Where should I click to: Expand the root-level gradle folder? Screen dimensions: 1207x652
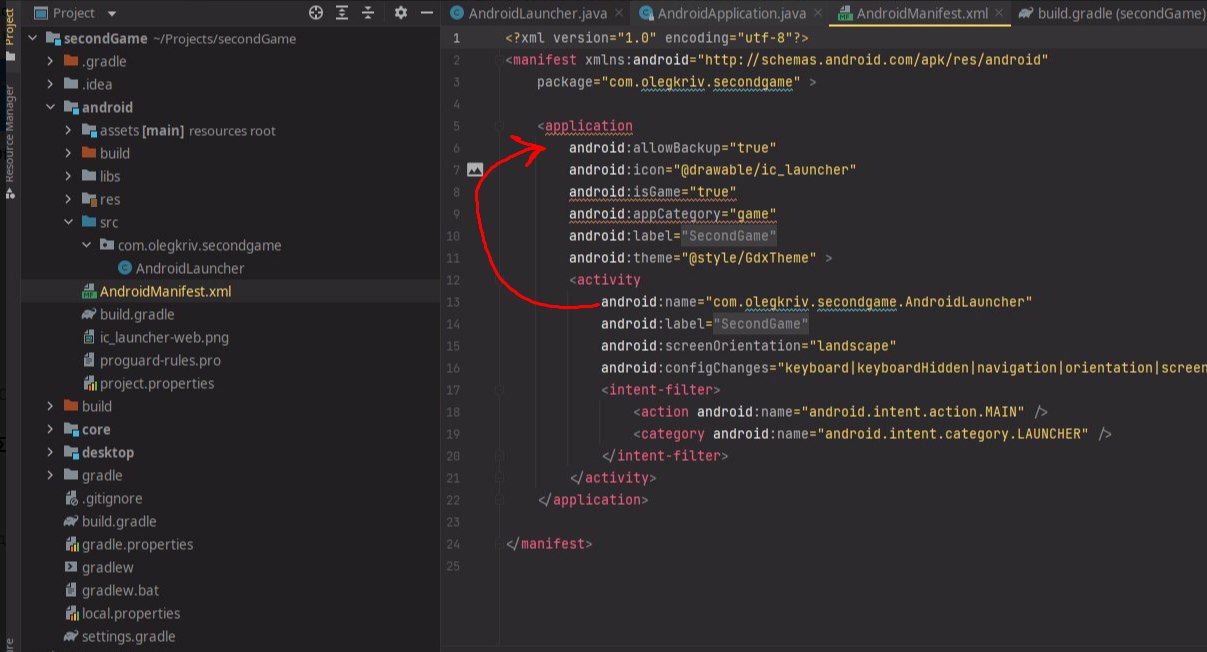click(x=51, y=475)
